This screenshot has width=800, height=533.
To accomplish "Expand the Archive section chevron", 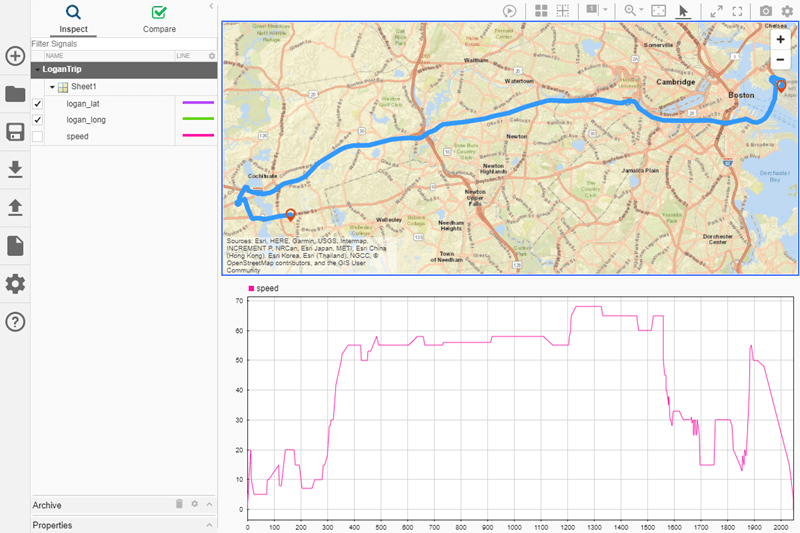I will (x=209, y=504).
